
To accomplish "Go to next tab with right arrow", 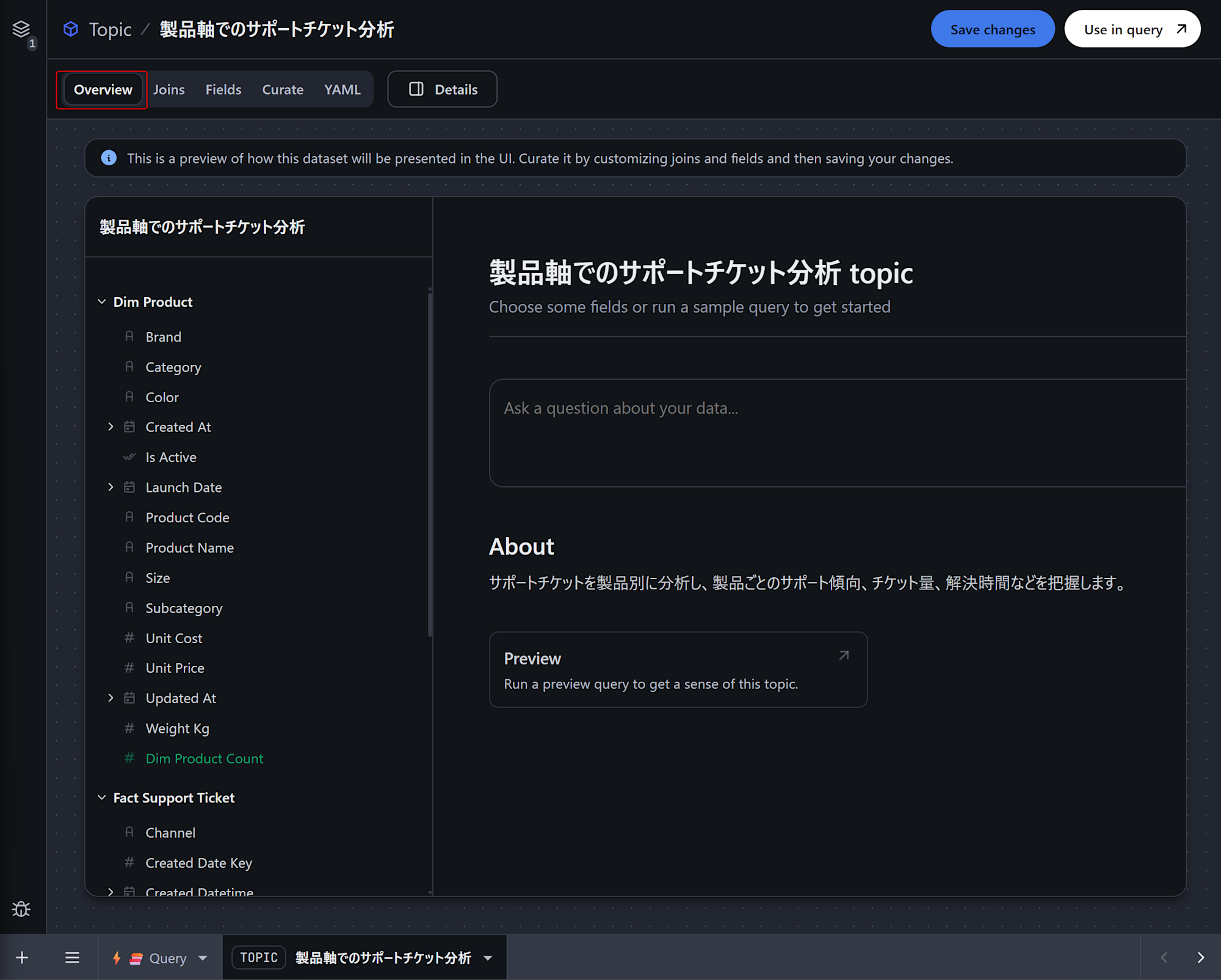I will point(1200,957).
